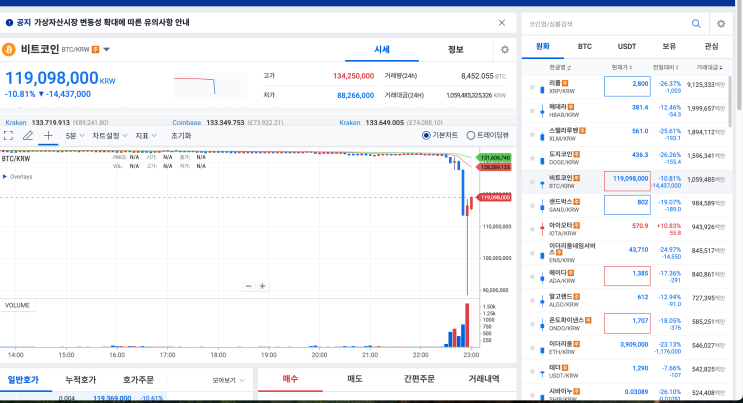Click the ADA/KRW price 1,385

coord(640,274)
